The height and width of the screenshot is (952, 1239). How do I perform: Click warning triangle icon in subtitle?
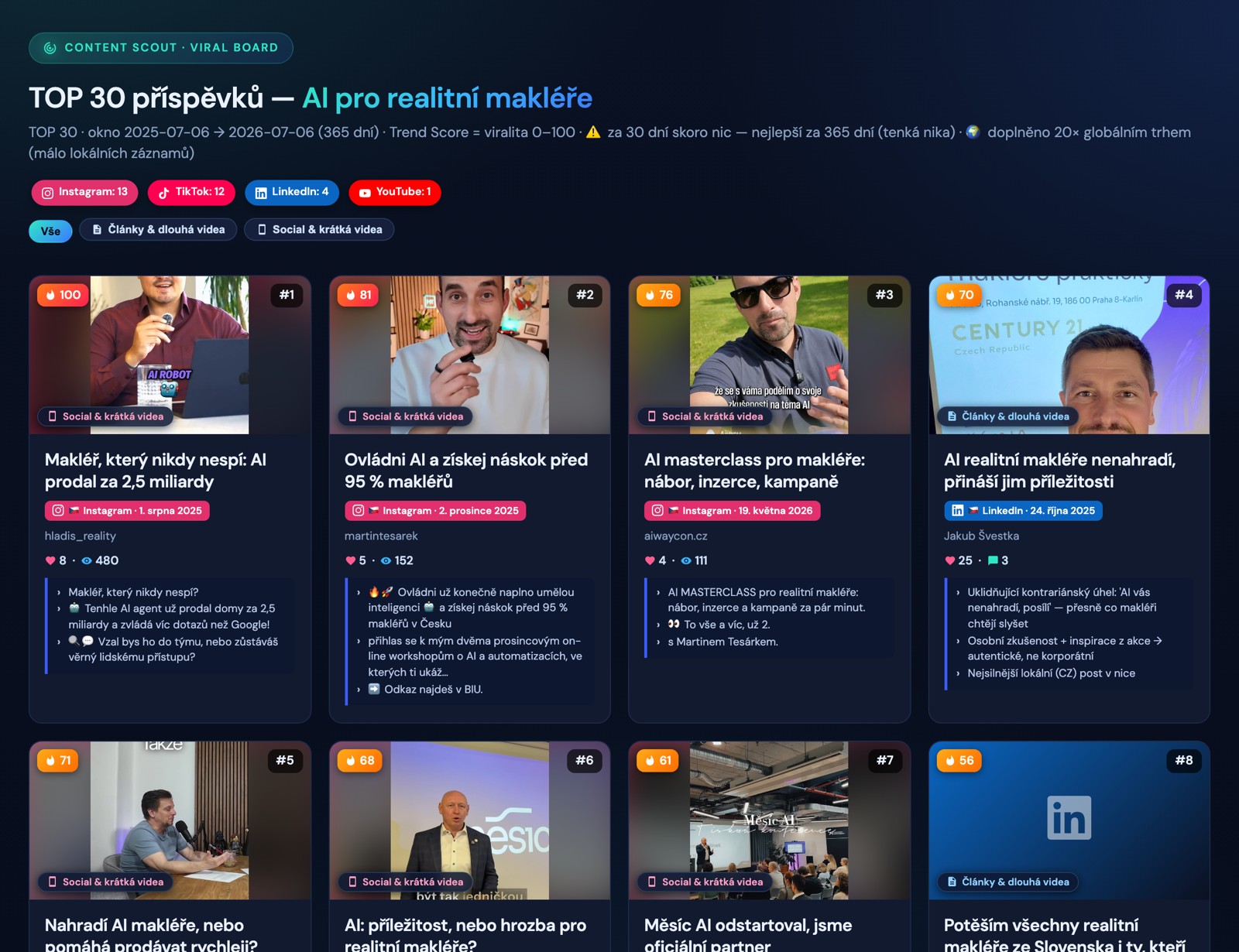pyautogui.click(x=593, y=132)
